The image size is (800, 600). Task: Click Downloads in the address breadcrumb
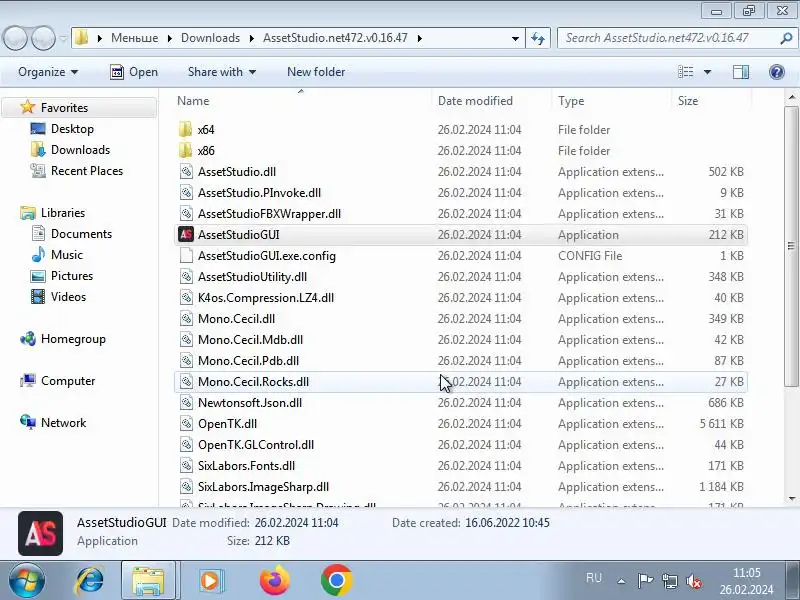[210, 38]
